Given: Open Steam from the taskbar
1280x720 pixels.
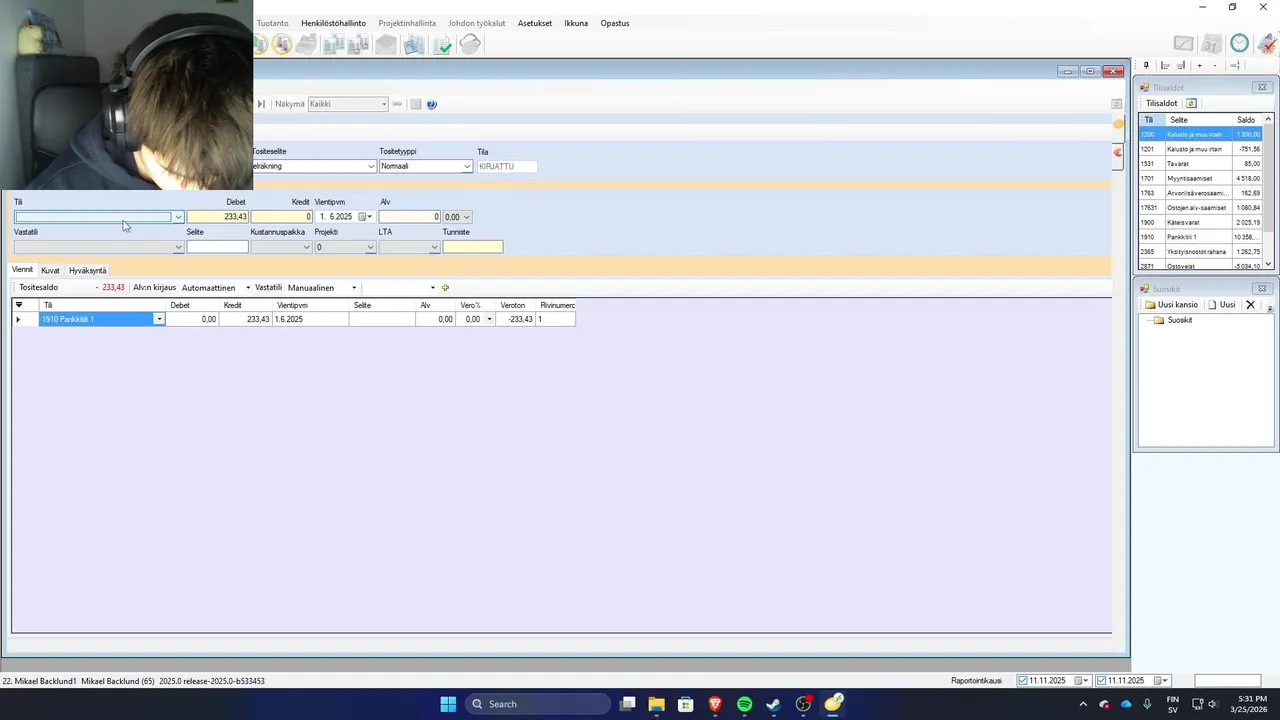Looking at the screenshot, I should pyautogui.click(x=773, y=704).
